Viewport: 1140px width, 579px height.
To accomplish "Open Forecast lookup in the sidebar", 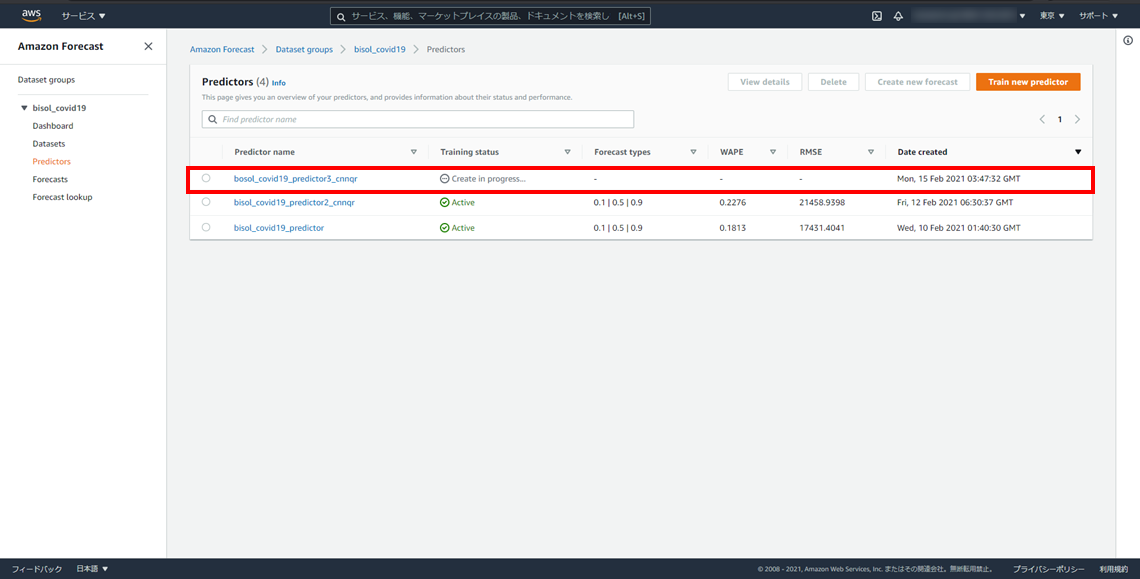I will point(62,197).
